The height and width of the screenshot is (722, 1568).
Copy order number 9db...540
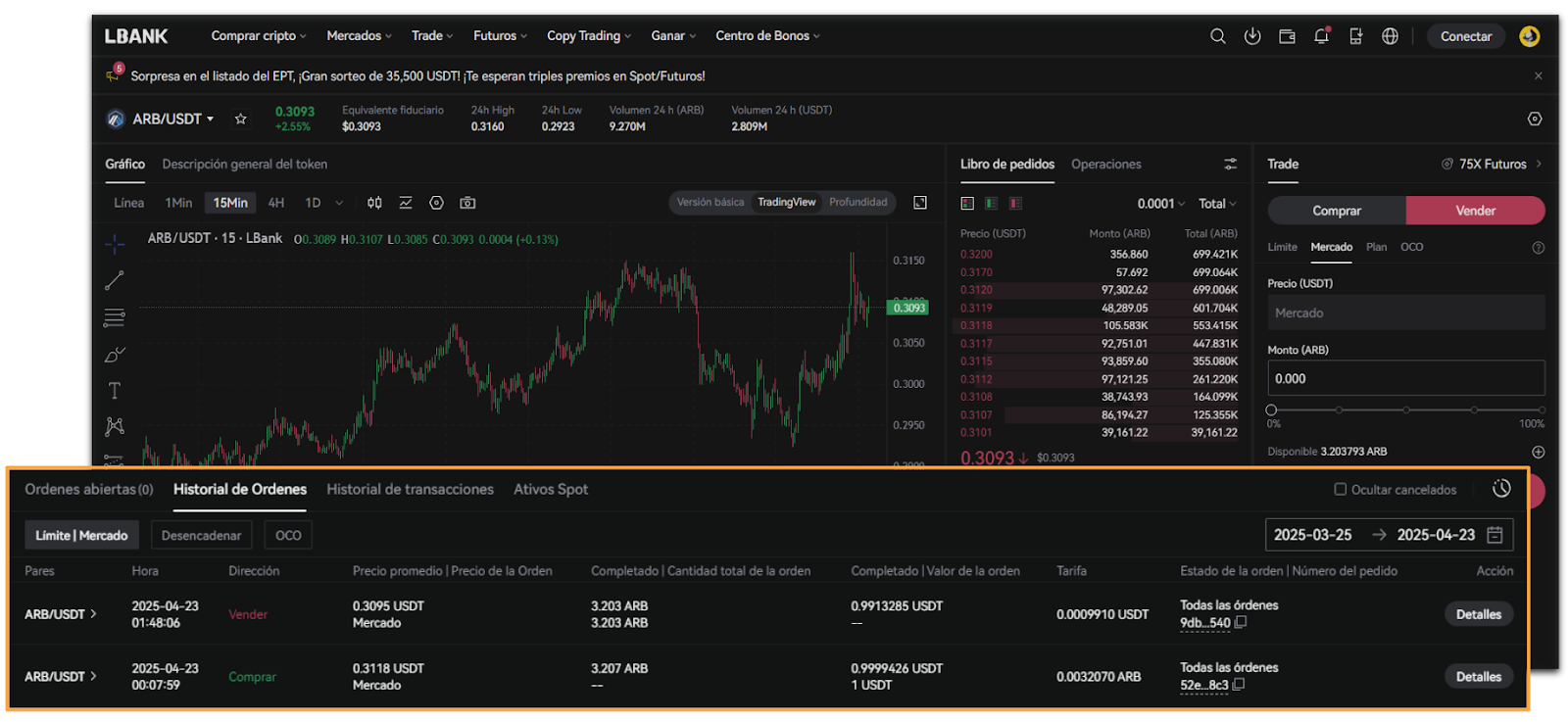click(x=1240, y=622)
